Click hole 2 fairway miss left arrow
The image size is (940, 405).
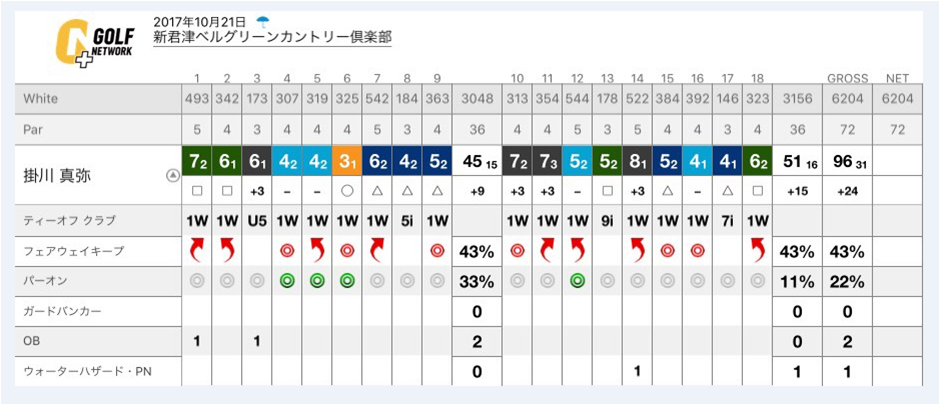227,252
